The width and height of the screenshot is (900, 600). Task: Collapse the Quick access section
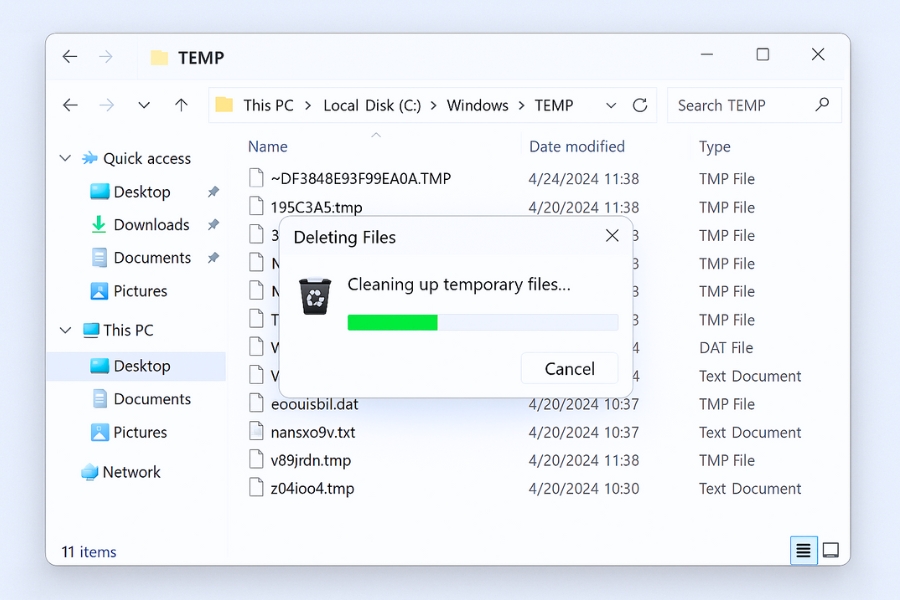coord(66,158)
